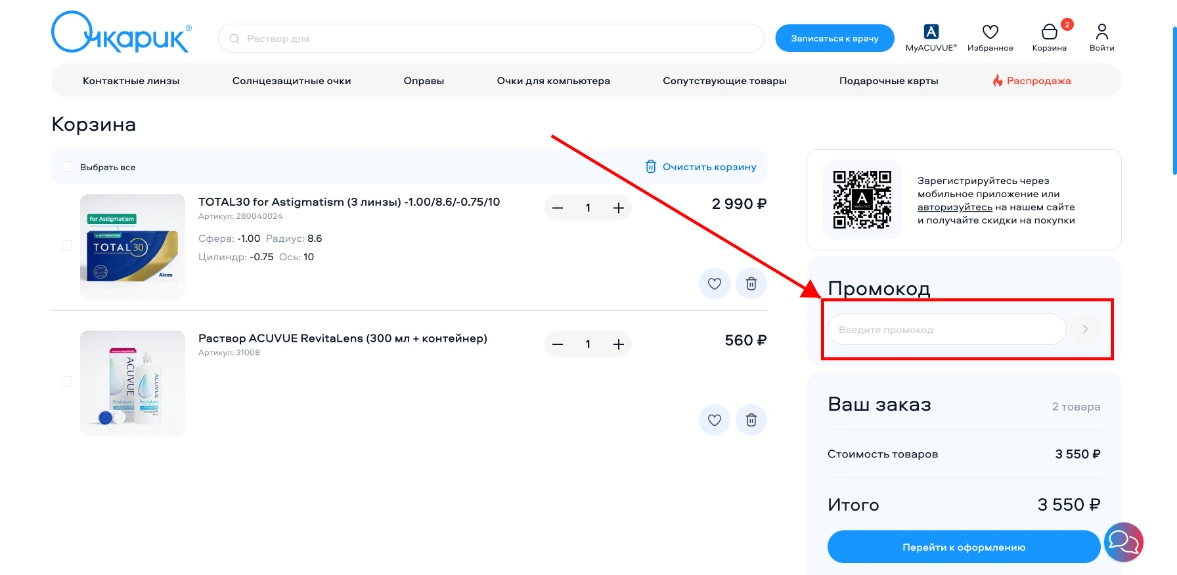Open the chat support bubble icon
This screenshot has height=575, width=1177.
click(x=1123, y=542)
